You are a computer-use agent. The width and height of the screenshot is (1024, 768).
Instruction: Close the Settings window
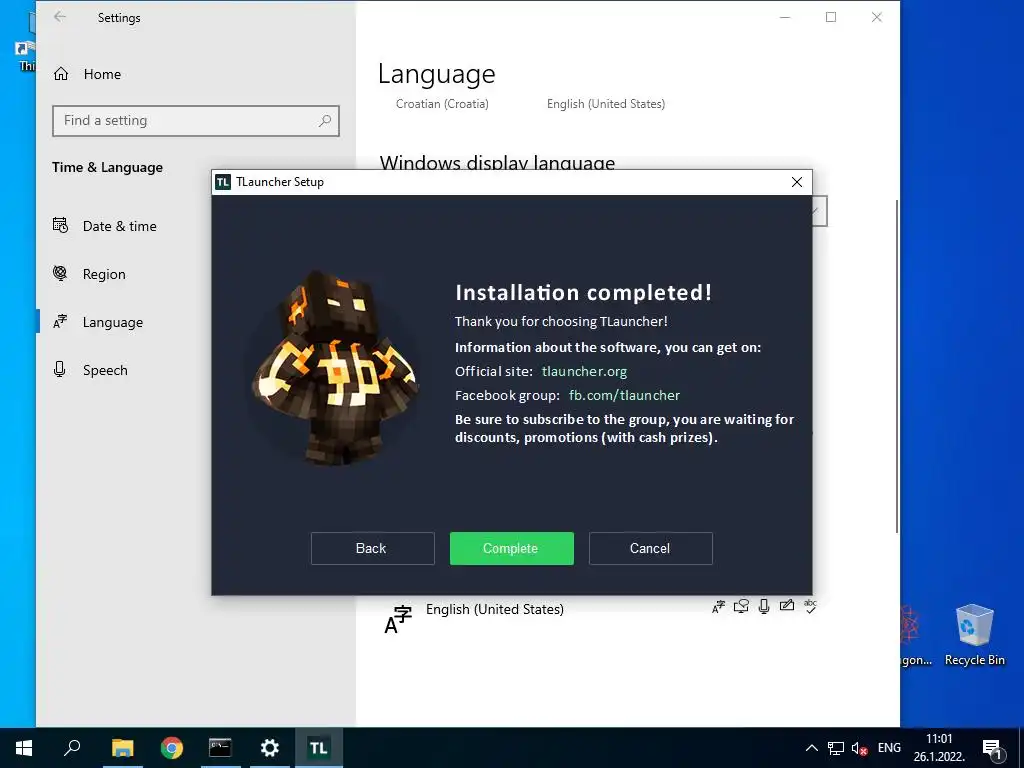877,17
